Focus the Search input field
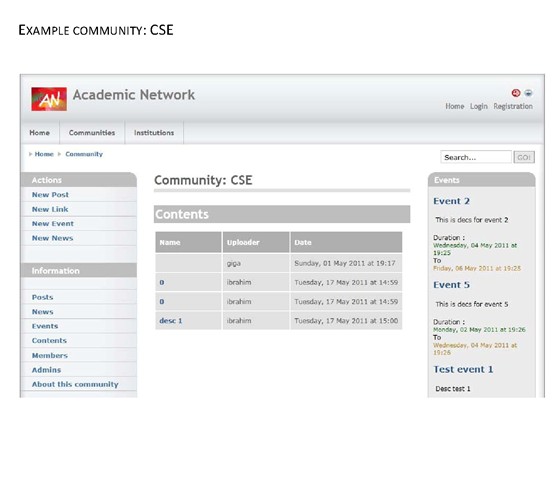This screenshot has height=480, width=560. pyautogui.click(x=476, y=157)
